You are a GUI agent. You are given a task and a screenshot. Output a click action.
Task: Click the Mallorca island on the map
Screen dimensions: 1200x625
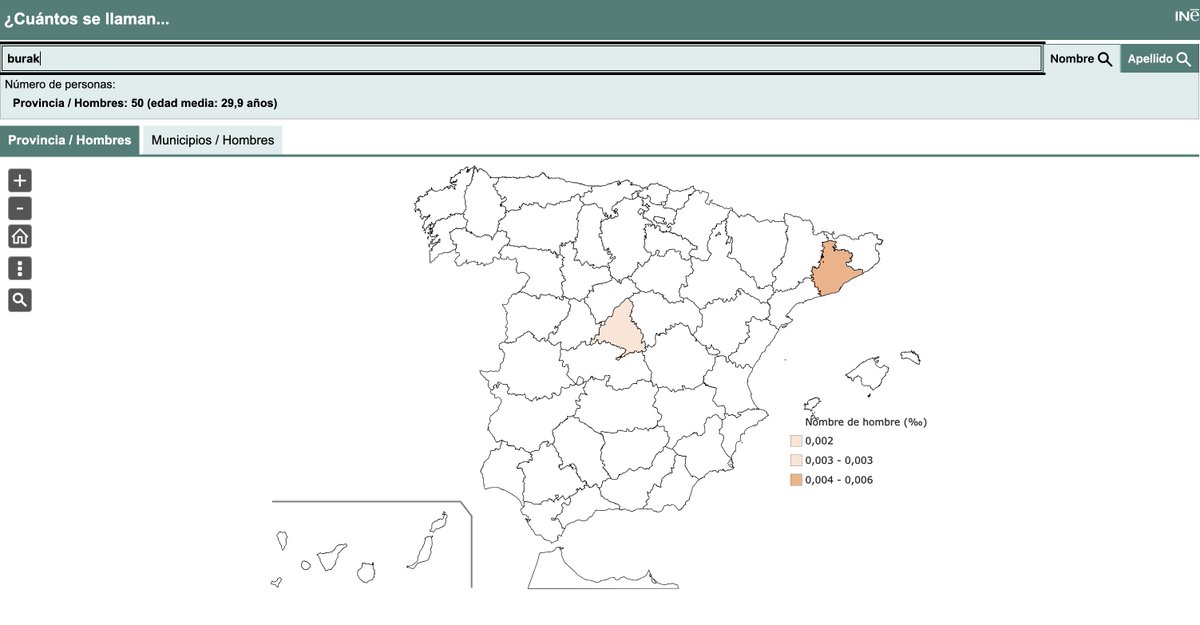[x=867, y=374]
